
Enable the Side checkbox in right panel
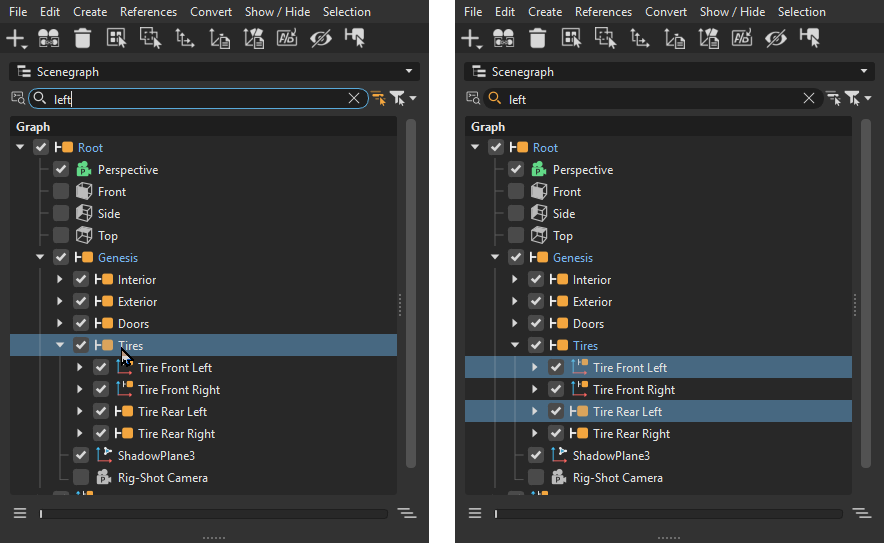coord(516,213)
